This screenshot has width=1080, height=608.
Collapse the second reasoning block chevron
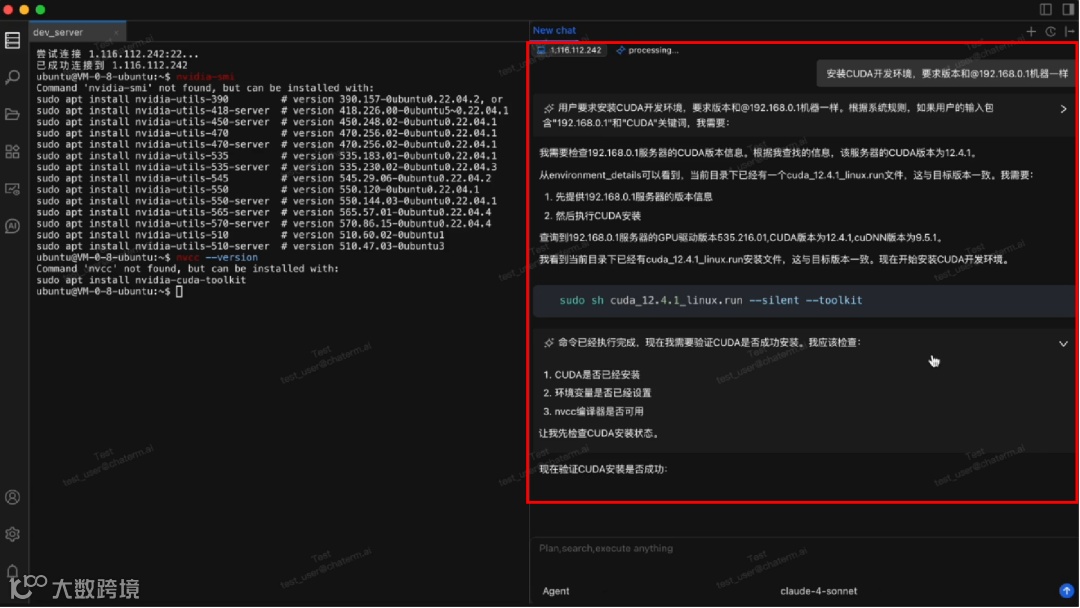pos(1063,344)
